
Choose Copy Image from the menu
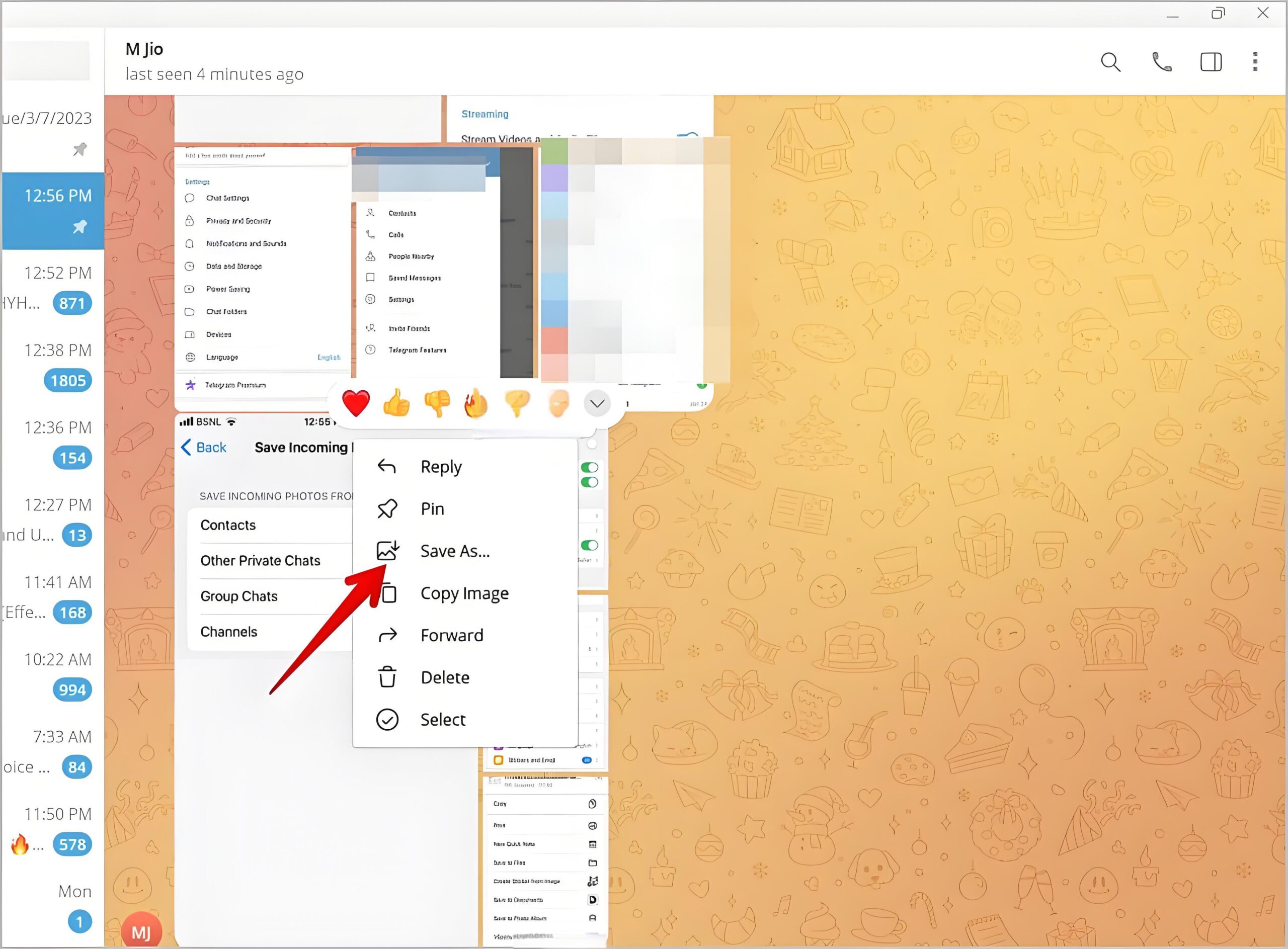coord(464,593)
